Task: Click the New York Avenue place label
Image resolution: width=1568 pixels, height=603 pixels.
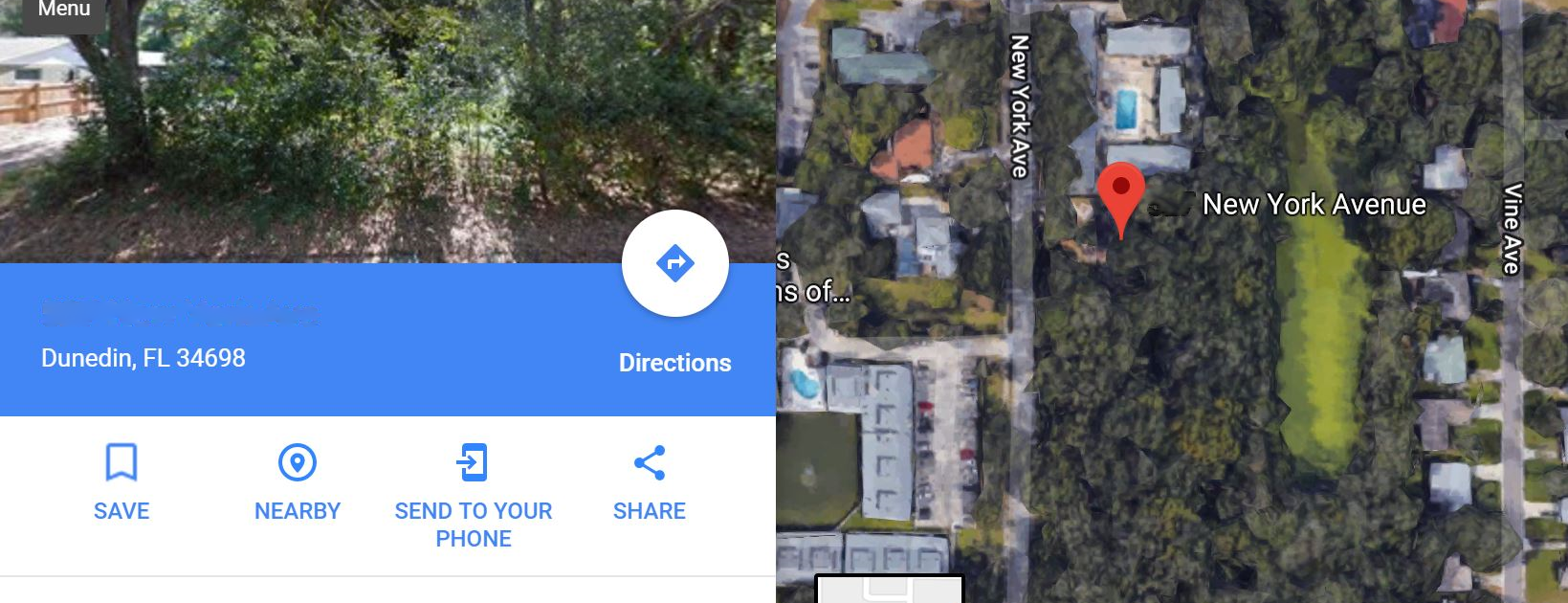Action: click(1314, 204)
